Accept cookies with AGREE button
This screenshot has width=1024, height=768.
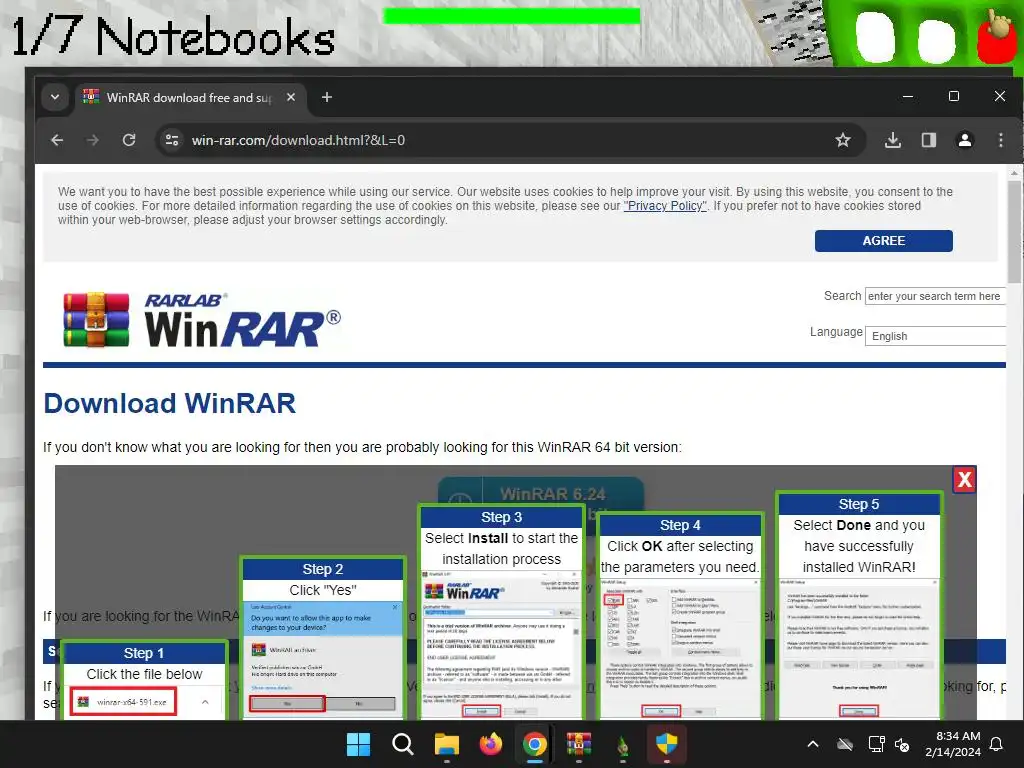884,240
